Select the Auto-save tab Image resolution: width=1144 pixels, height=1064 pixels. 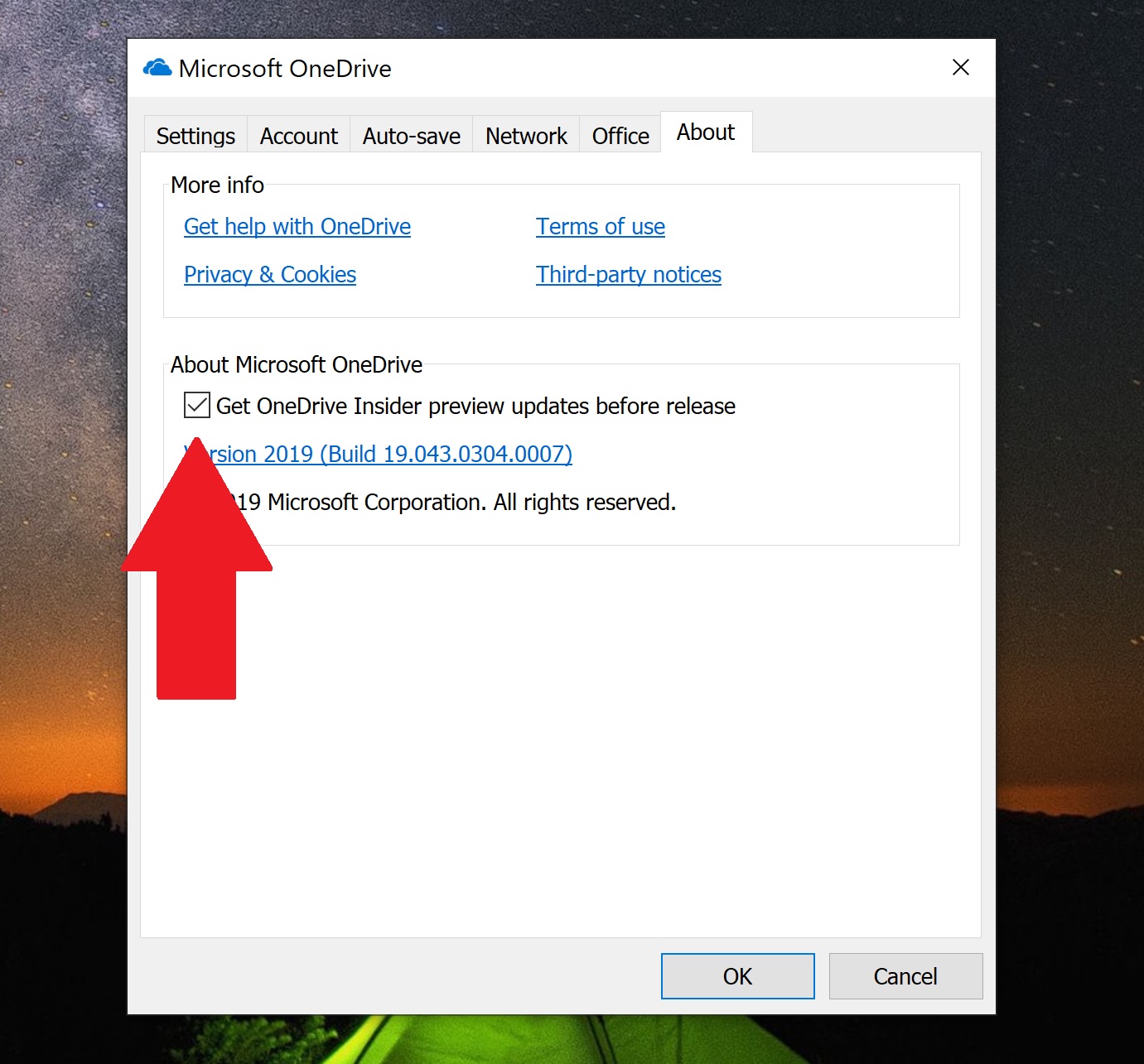pos(411,135)
